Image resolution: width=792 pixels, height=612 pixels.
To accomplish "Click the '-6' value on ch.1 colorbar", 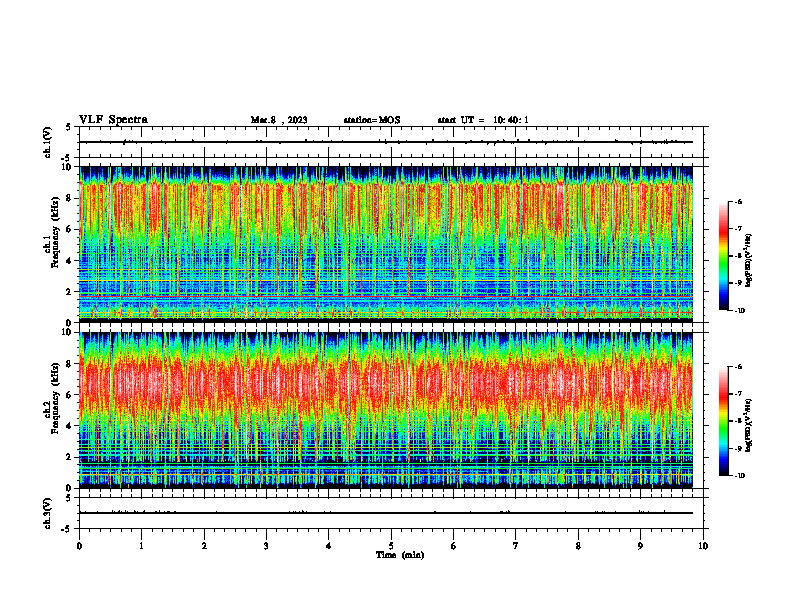I will click(738, 202).
